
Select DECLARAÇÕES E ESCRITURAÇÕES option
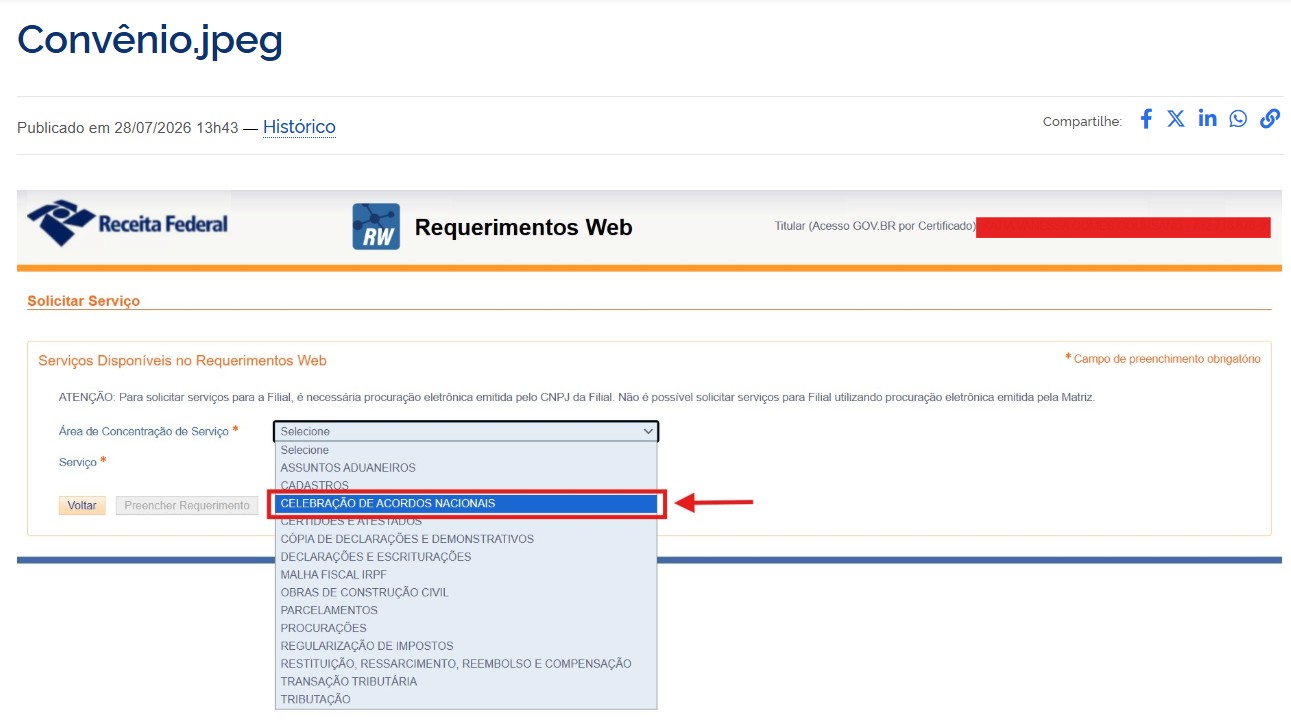coord(466,557)
